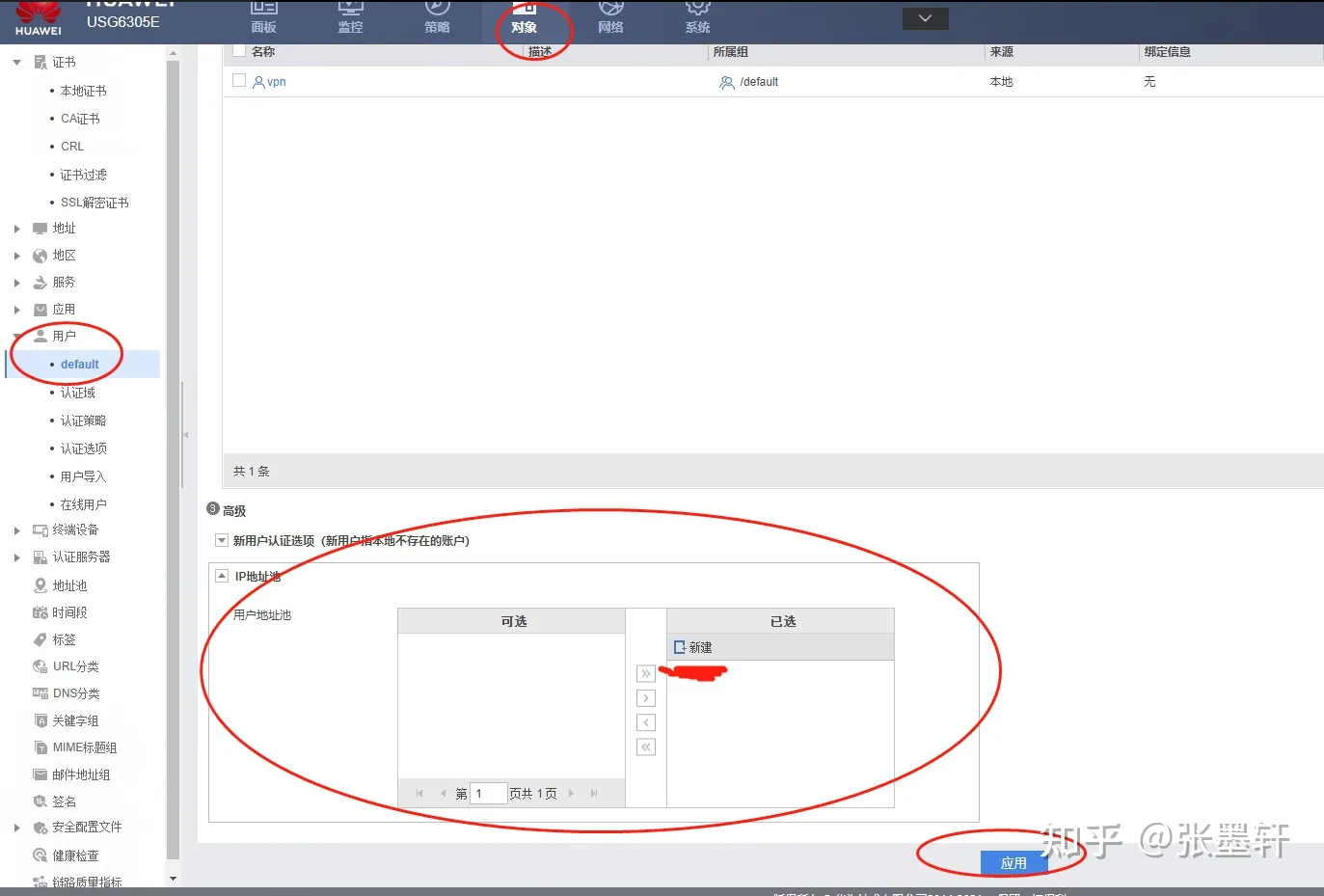Open 认证域 in the sidebar

(77, 393)
